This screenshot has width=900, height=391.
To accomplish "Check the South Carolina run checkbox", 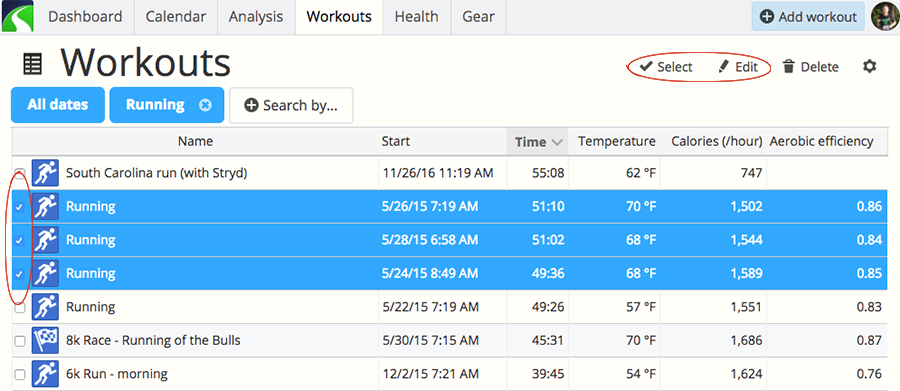I will click(x=20, y=173).
